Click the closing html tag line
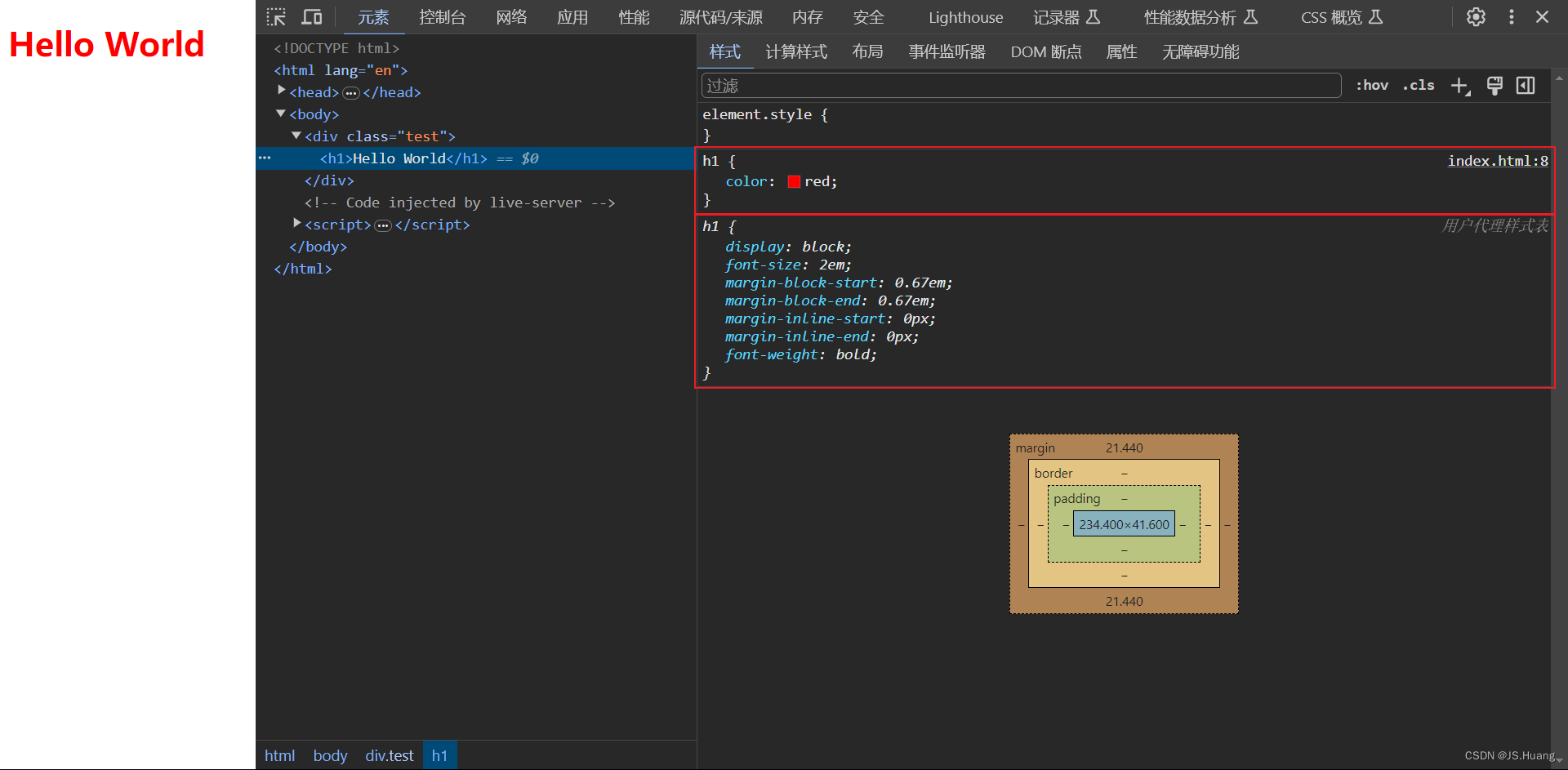The height and width of the screenshot is (770, 1568). tap(303, 269)
